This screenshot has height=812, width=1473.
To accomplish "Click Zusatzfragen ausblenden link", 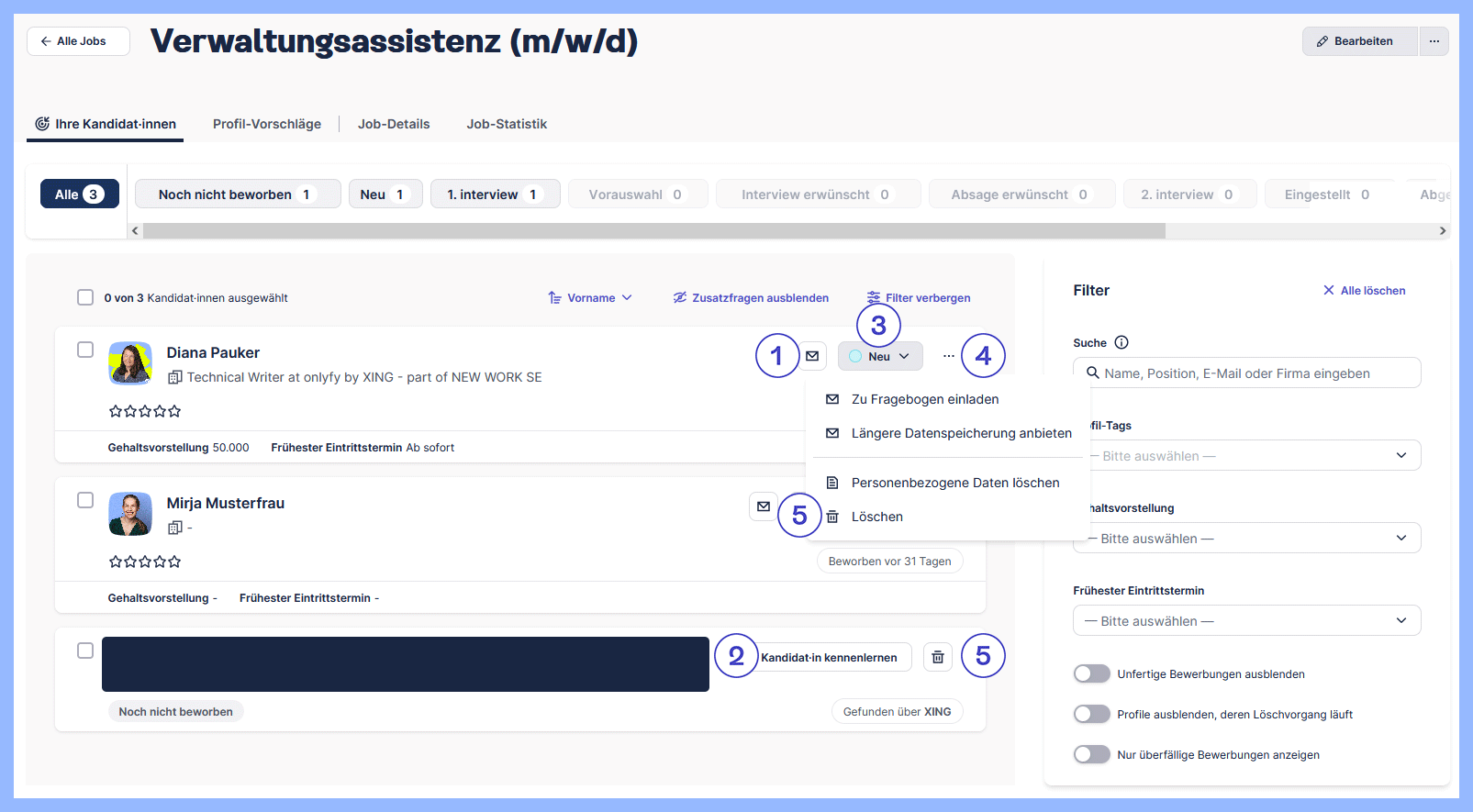I will [x=751, y=298].
